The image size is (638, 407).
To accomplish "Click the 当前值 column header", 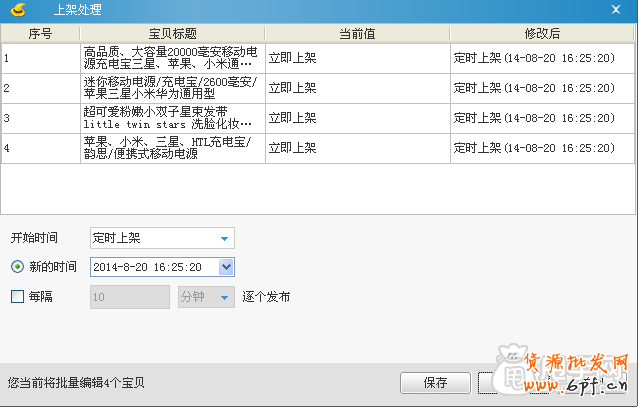I will (x=356, y=34).
